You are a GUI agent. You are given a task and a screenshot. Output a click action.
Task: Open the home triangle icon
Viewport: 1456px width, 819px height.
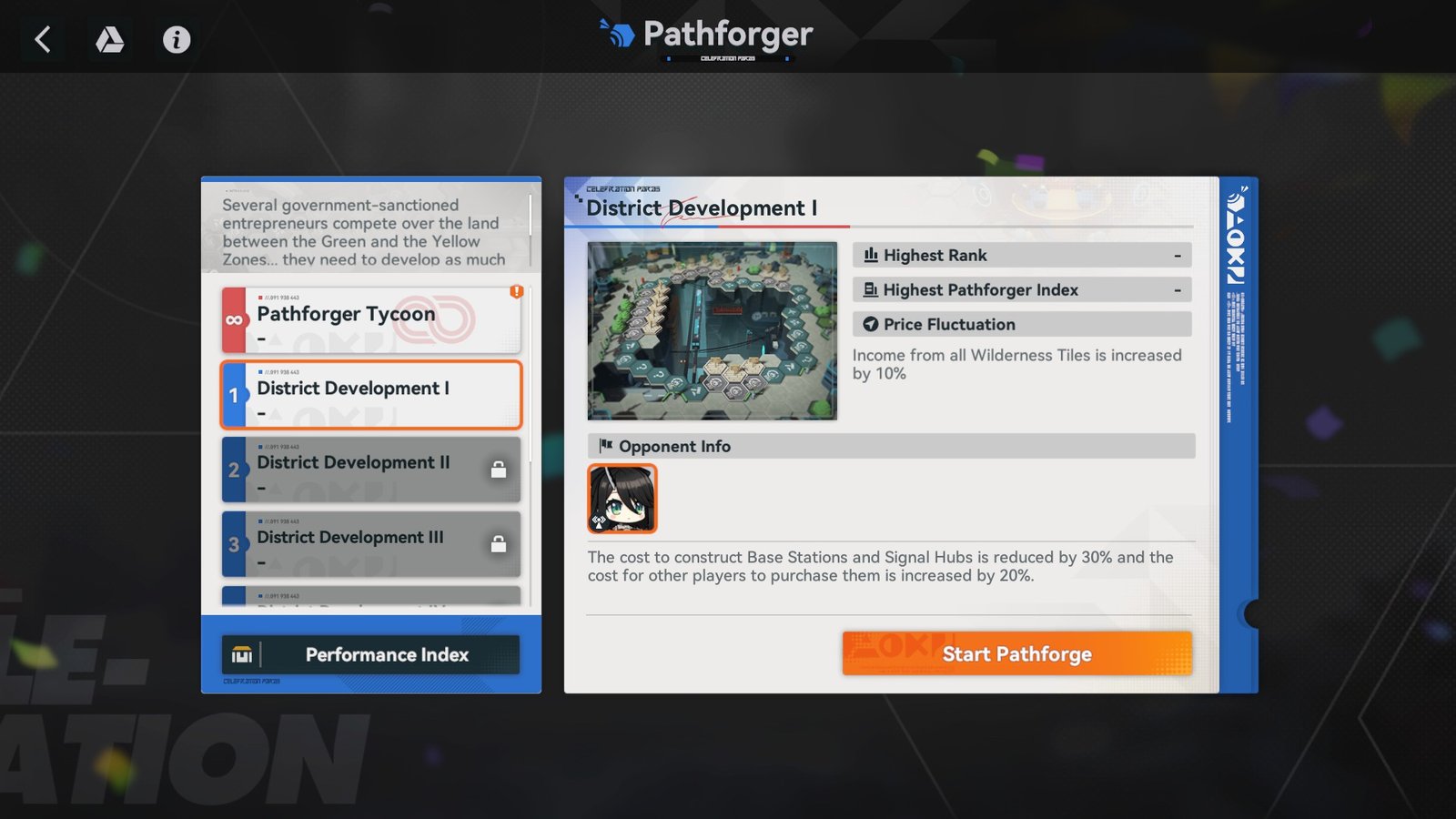(110, 39)
